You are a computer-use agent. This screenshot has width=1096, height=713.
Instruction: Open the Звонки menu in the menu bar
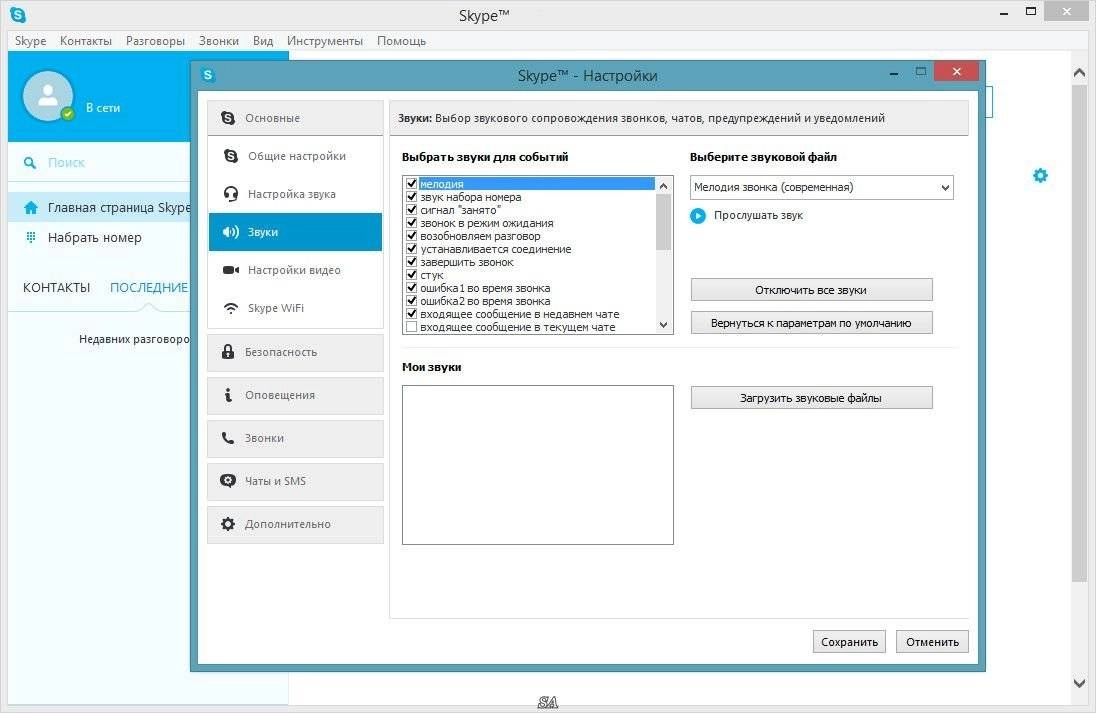click(x=219, y=41)
